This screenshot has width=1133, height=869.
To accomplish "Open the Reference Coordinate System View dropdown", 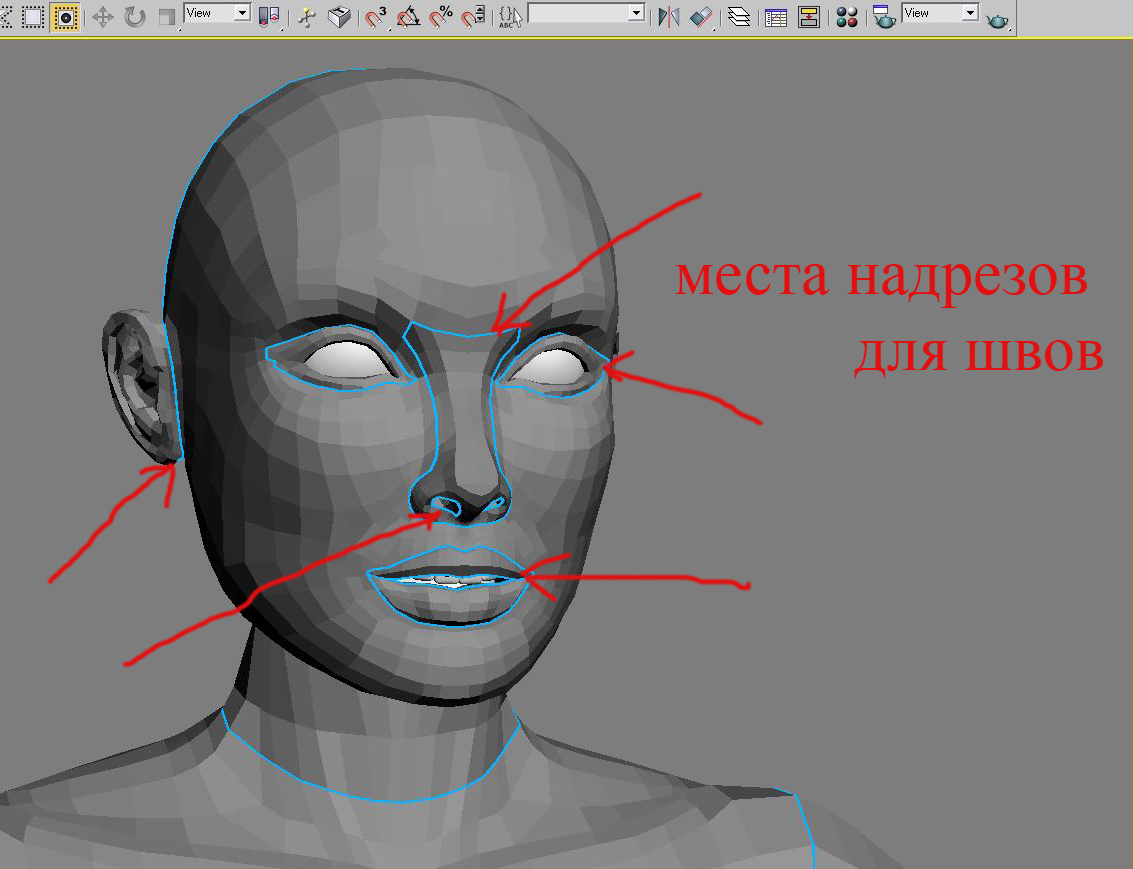I will pos(217,13).
